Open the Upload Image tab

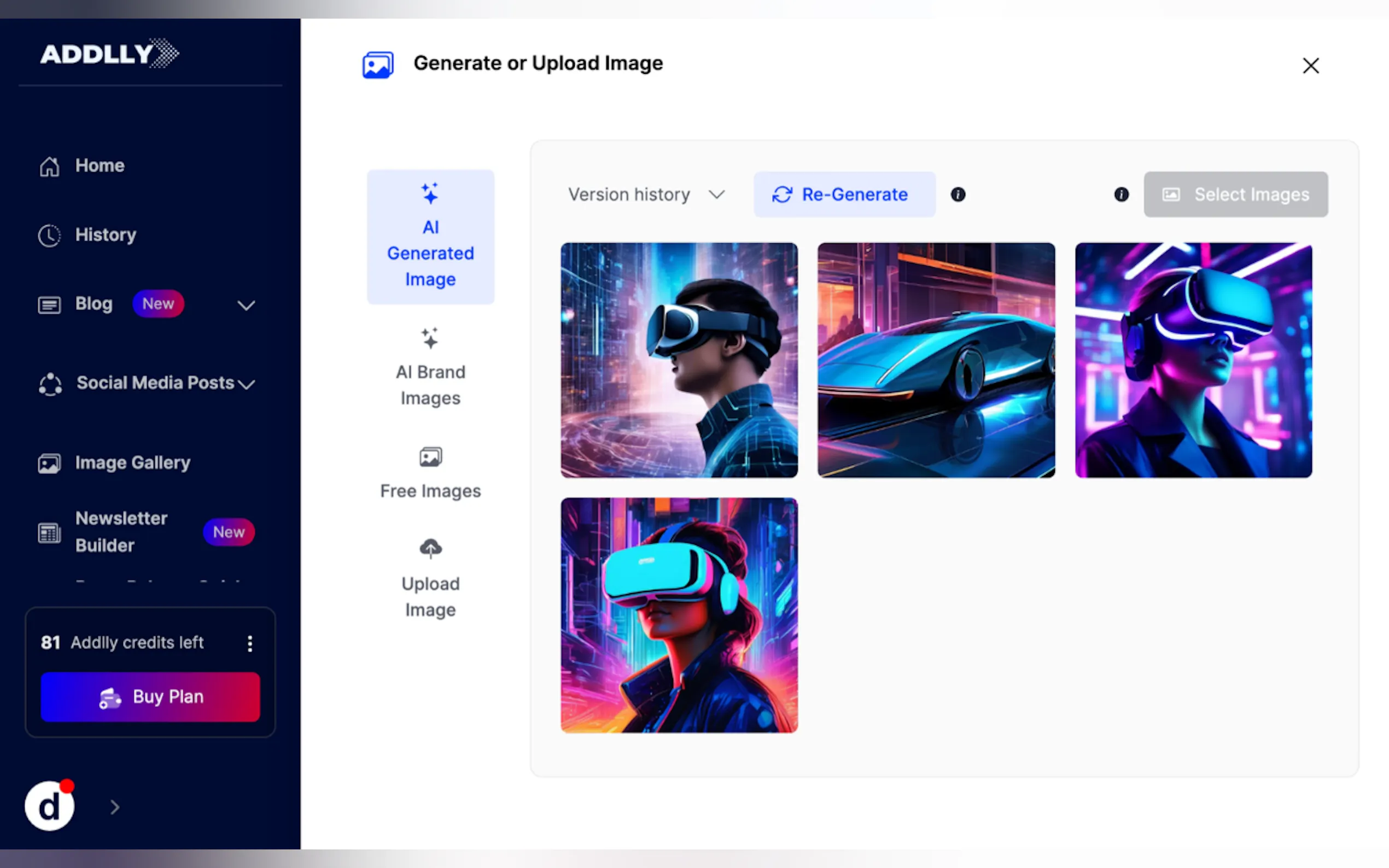430,578
